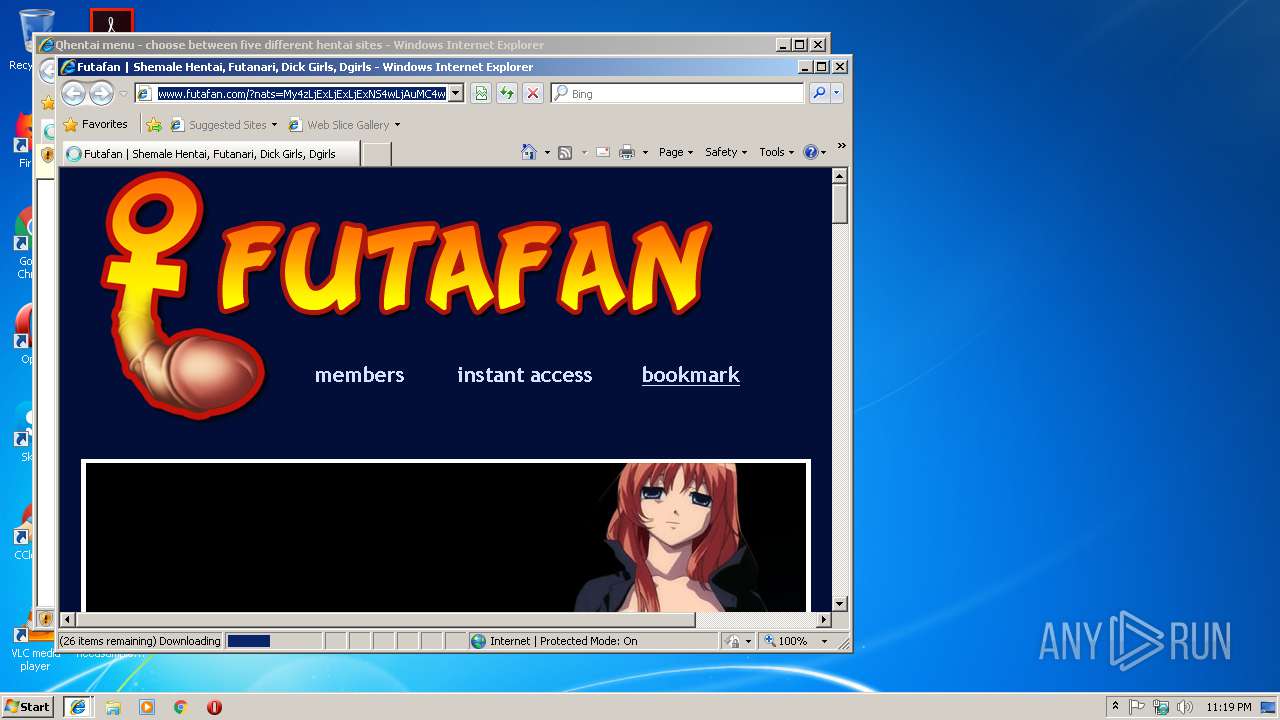Focus the Bing search box
Screen dimensions: 1280x720
pyautogui.click(x=678, y=94)
